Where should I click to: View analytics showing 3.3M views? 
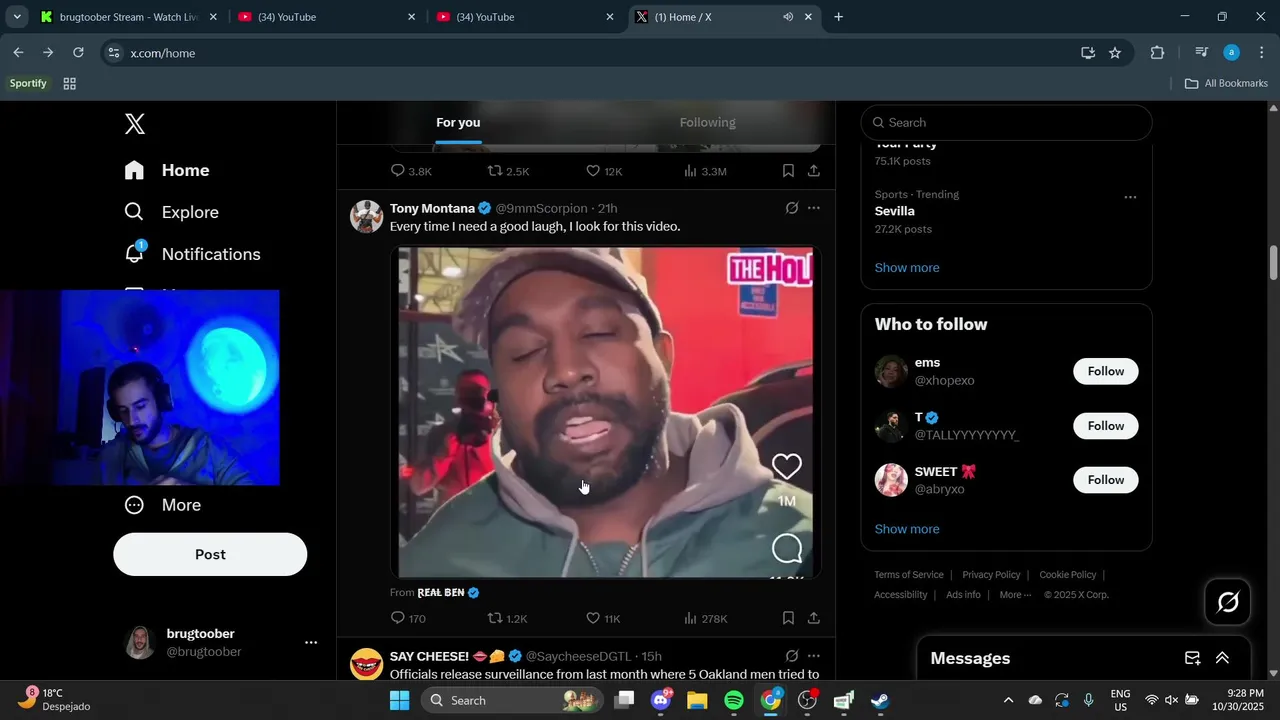click(705, 171)
